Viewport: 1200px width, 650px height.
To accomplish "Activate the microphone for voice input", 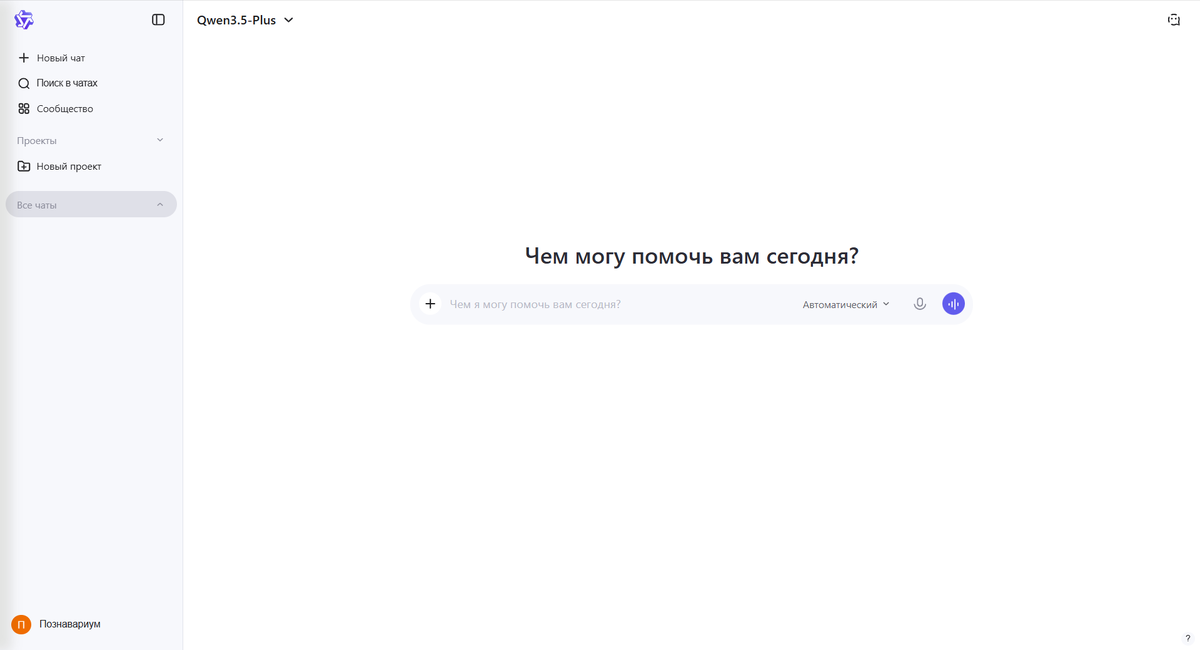I will [919, 303].
